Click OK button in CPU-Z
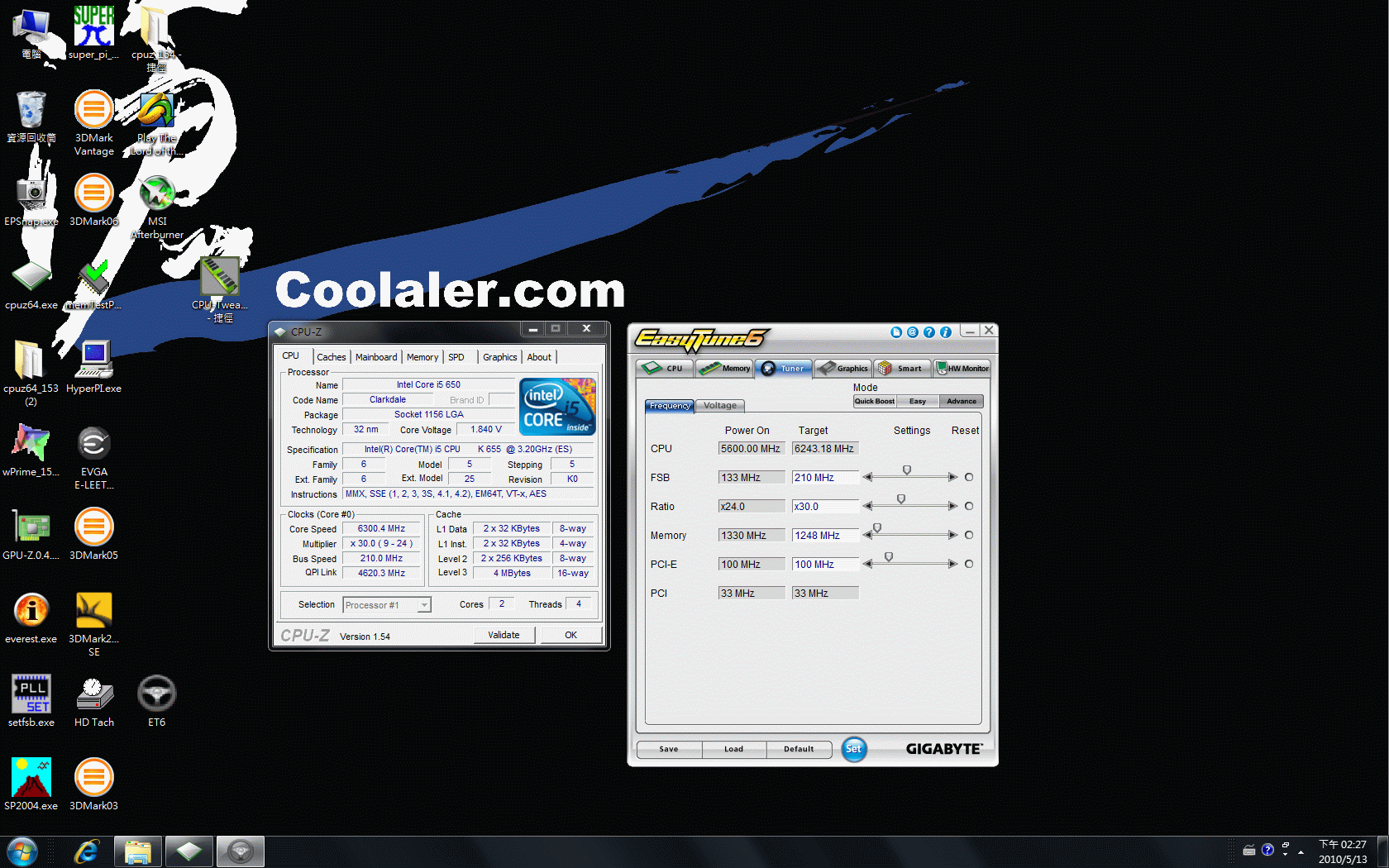The image size is (1389, 868). tap(571, 635)
